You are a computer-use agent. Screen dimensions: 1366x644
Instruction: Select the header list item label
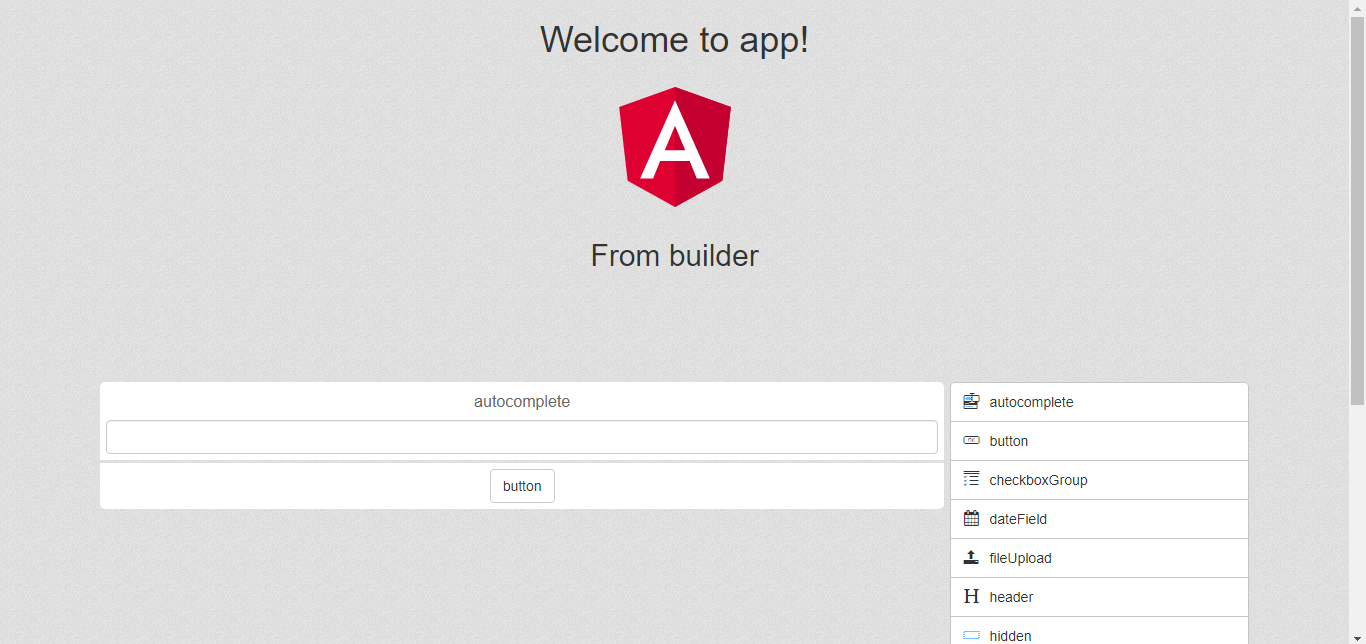point(1011,597)
